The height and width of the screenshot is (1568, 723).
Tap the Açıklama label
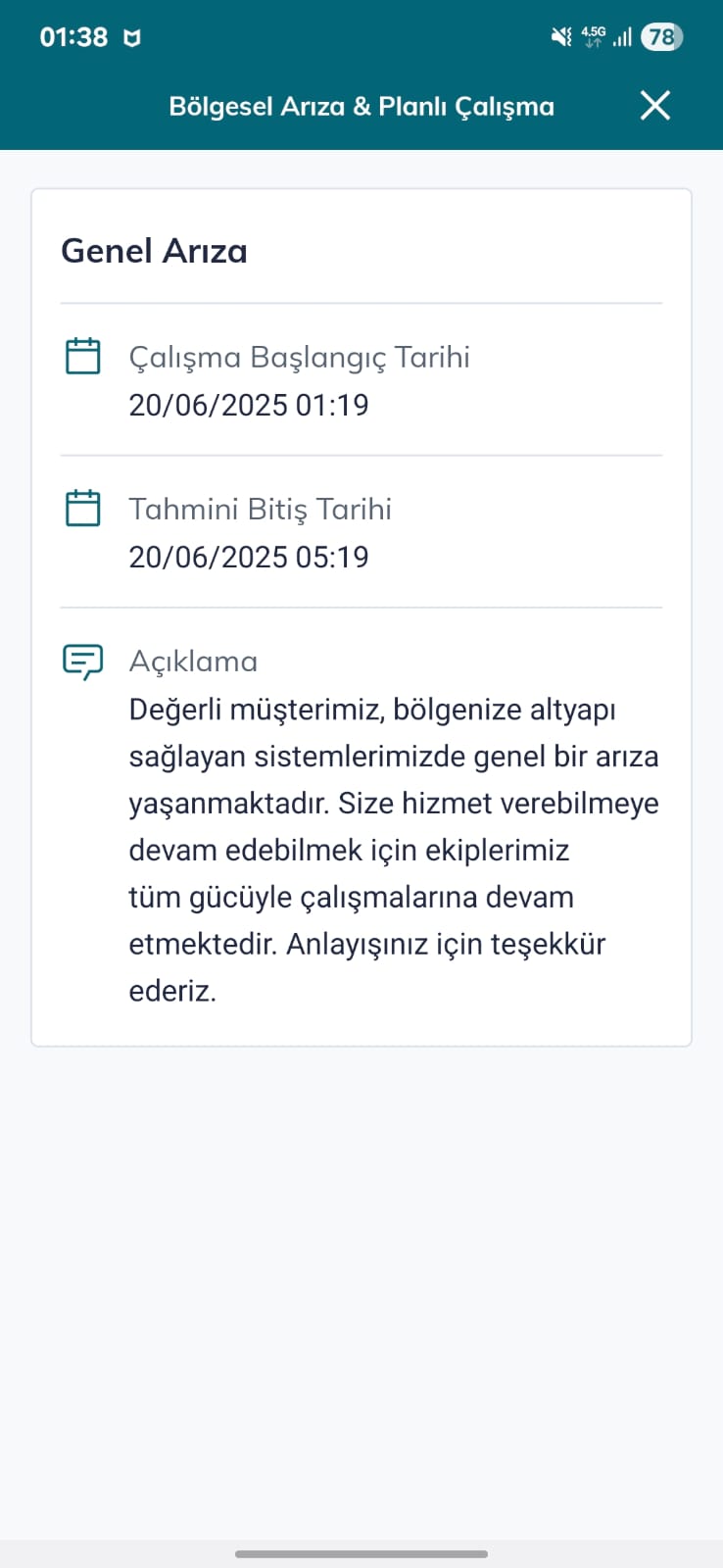pyautogui.click(x=193, y=661)
